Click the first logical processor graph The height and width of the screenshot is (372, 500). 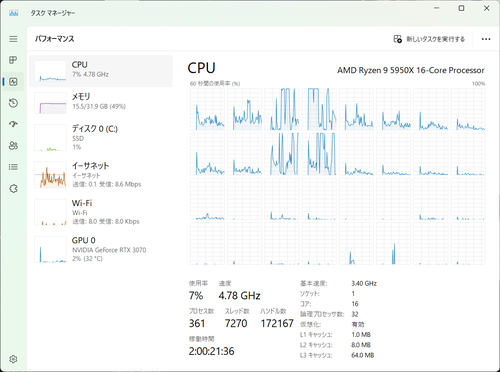(207, 109)
